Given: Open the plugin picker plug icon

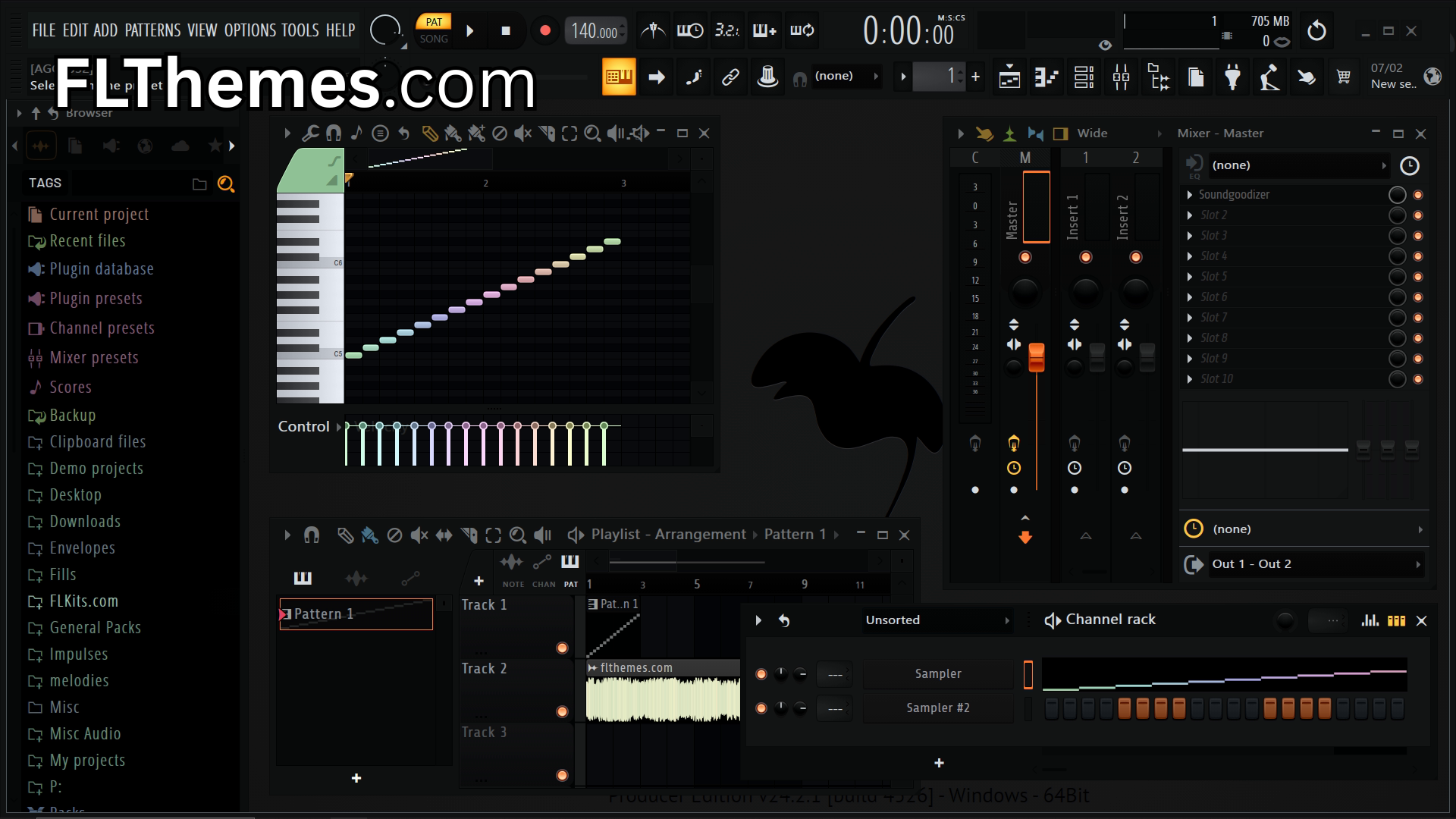Looking at the screenshot, I should (1233, 77).
